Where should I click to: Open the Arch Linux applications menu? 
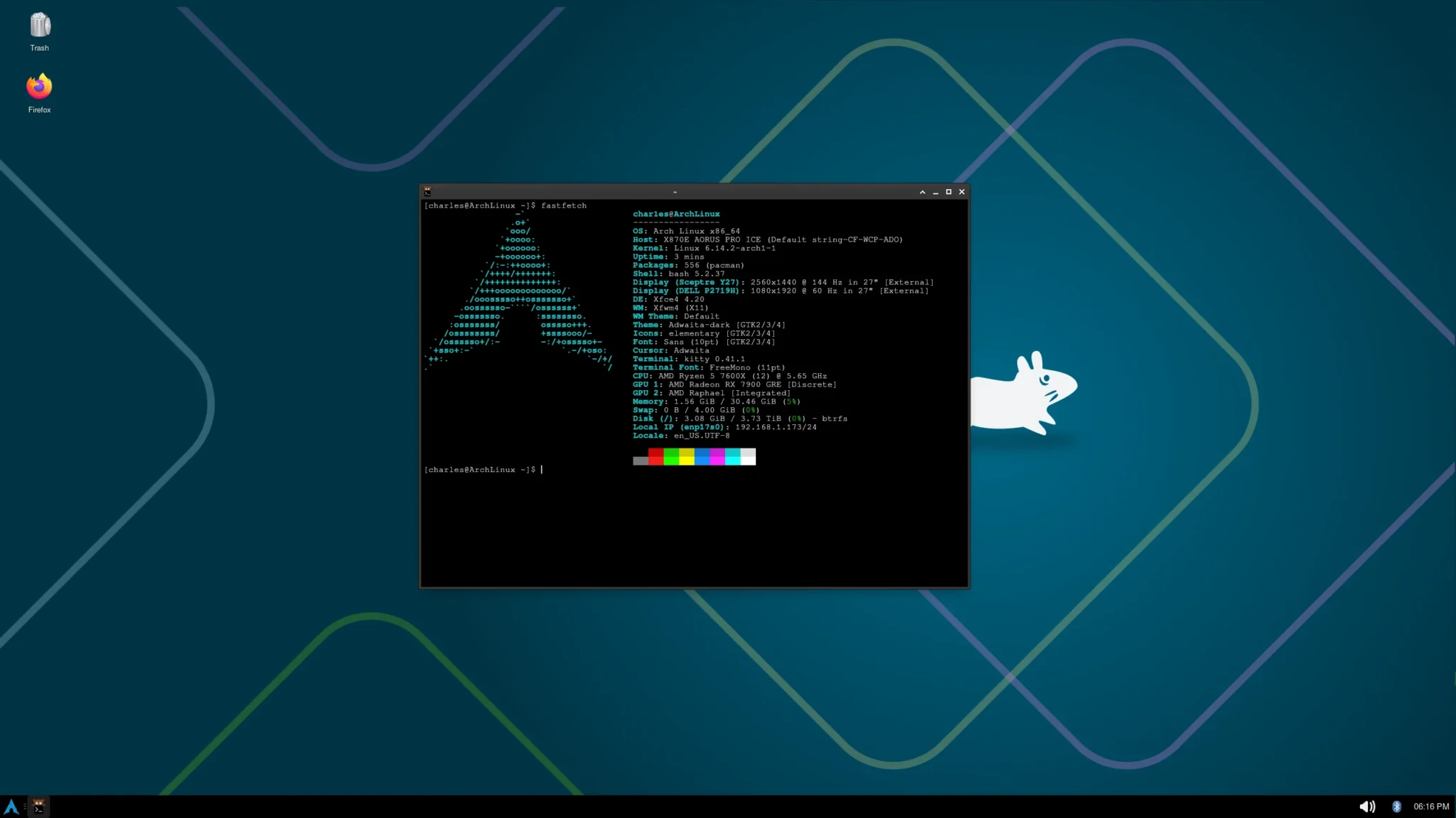pyautogui.click(x=11, y=807)
